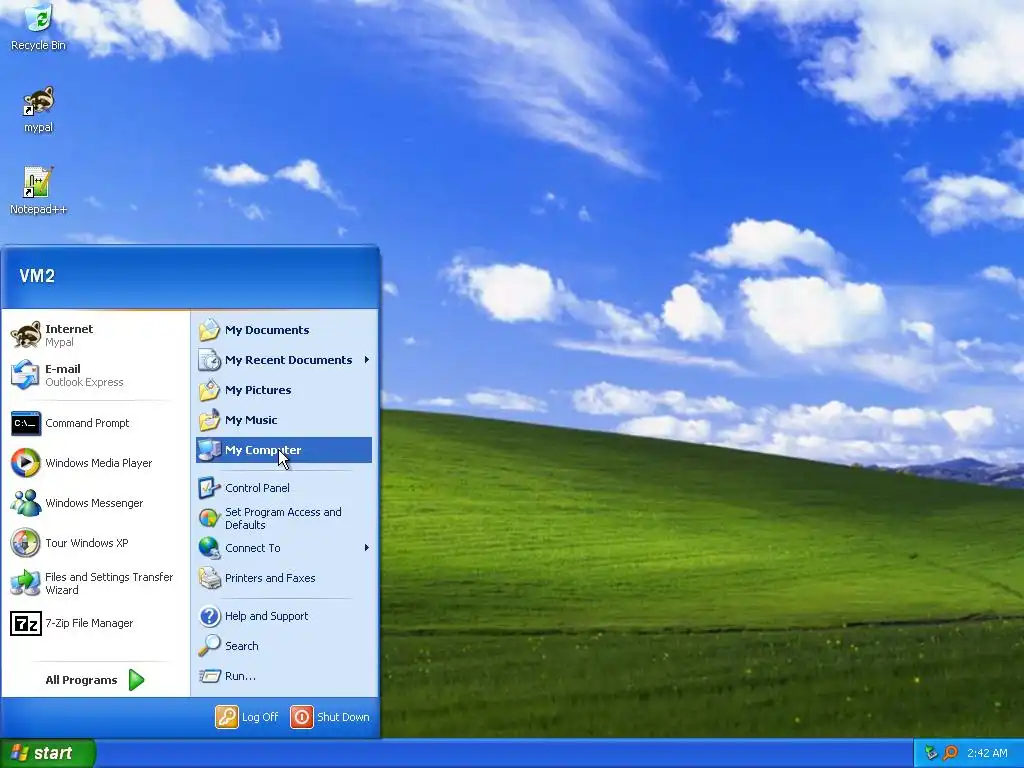Click the Safely Remove Hardware tray icon

coord(931,753)
